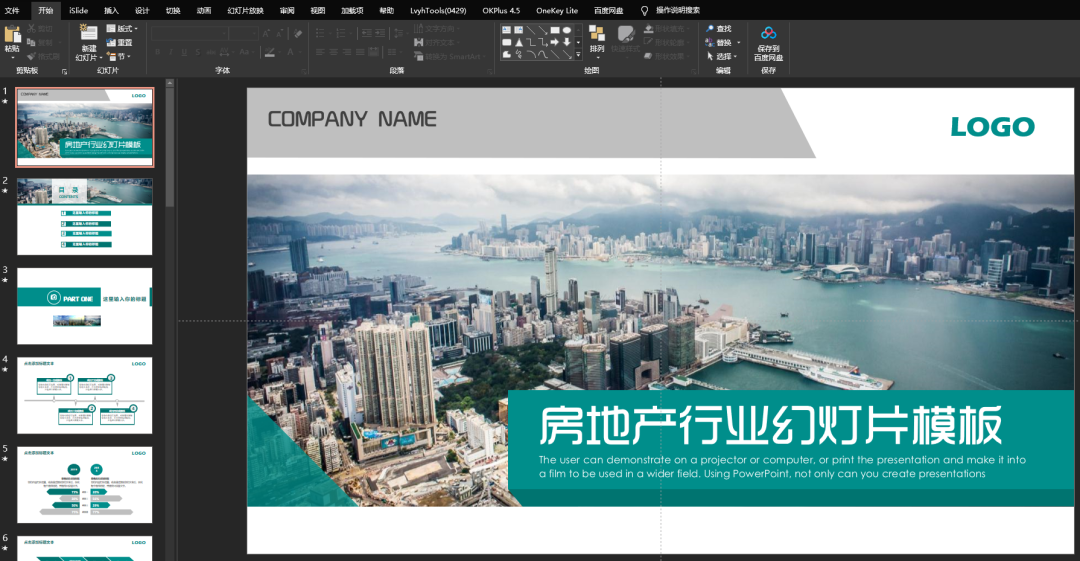Click the font color A button

tap(290, 52)
